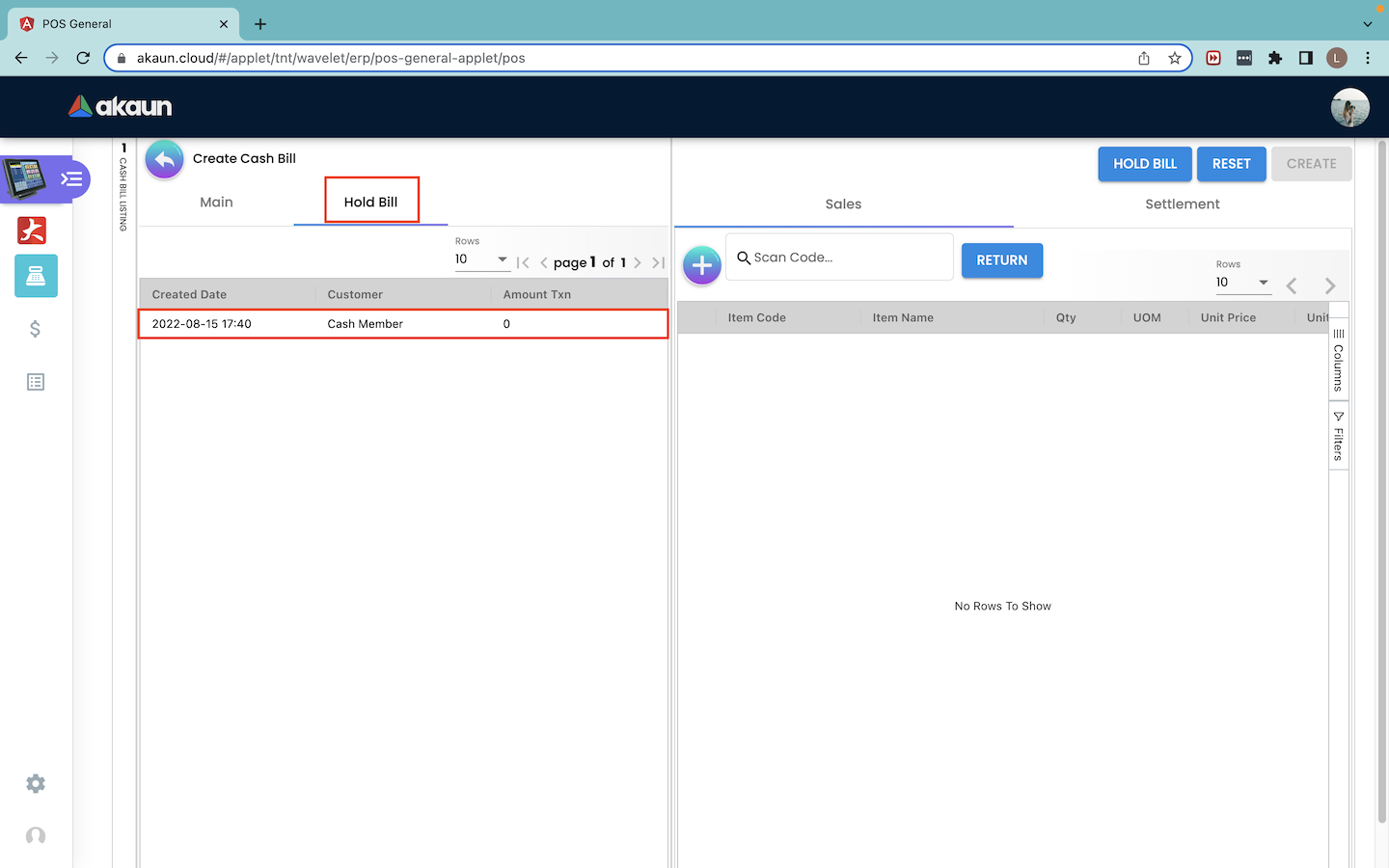Go to first page of hold bill list

point(523,262)
